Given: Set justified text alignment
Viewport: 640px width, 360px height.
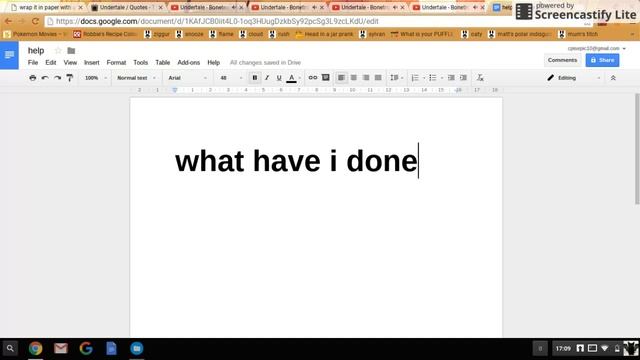Looking at the screenshot, I should (x=378, y=78).
